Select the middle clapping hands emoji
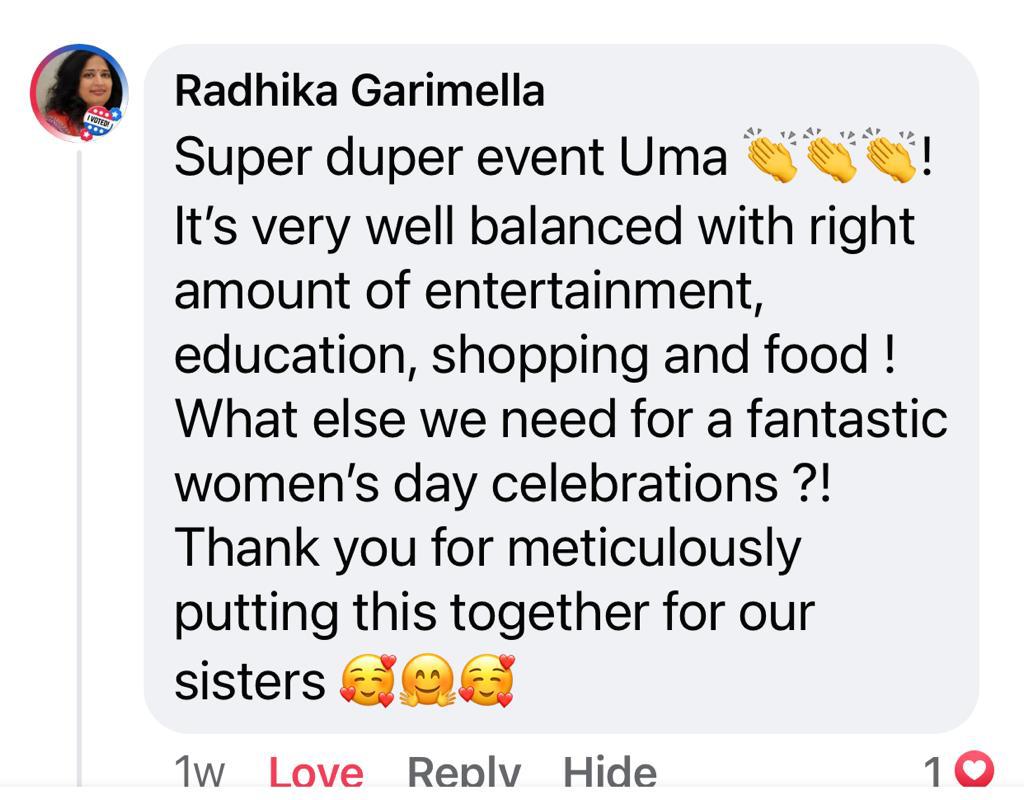The width and height of the screenshot is (1024, 800). [x=832, y=157]
